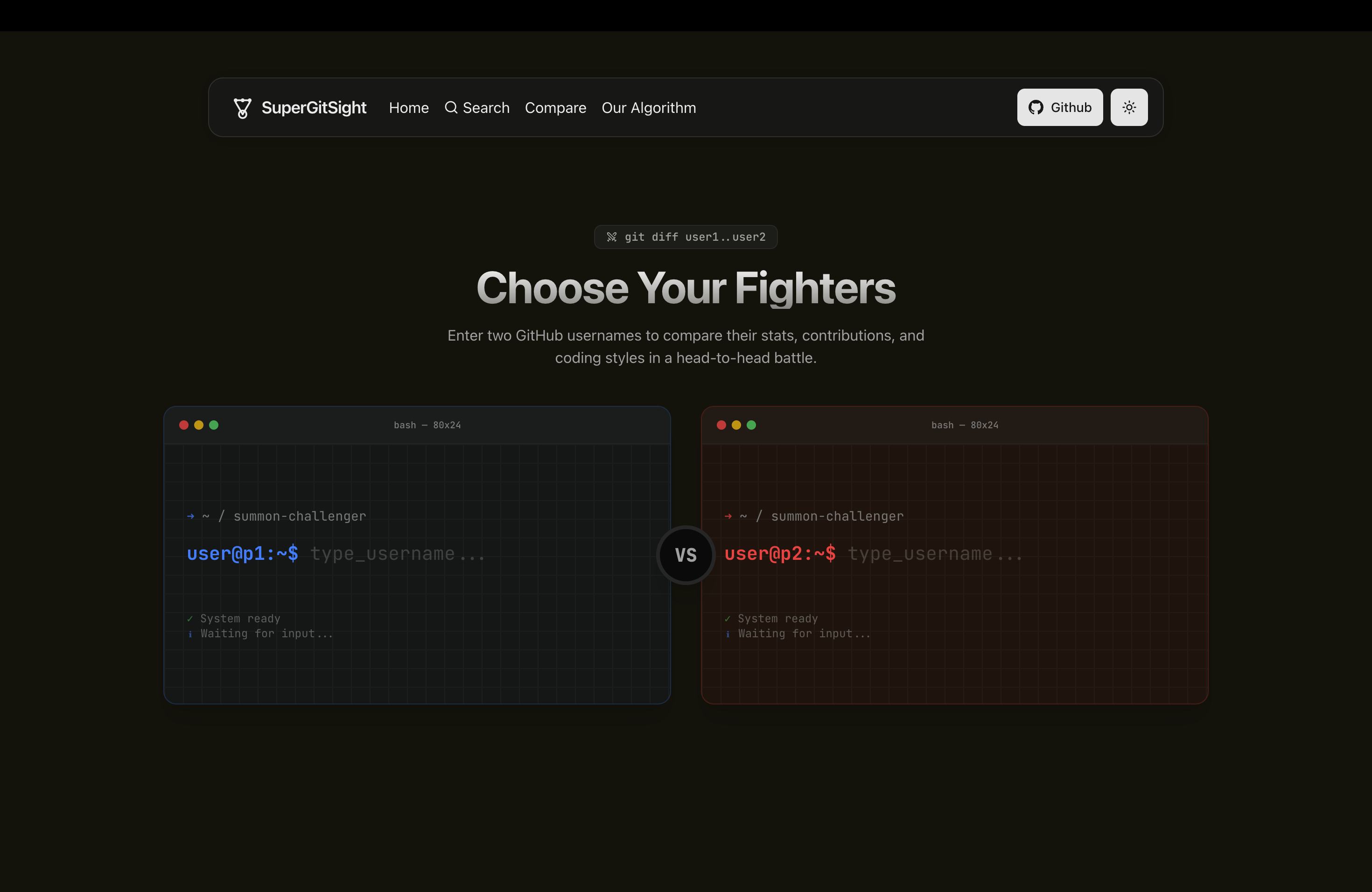The width and height of the screenshot is (1372, 892).
Task: Click the Github button in the header
Action: tap(1059, 107)
